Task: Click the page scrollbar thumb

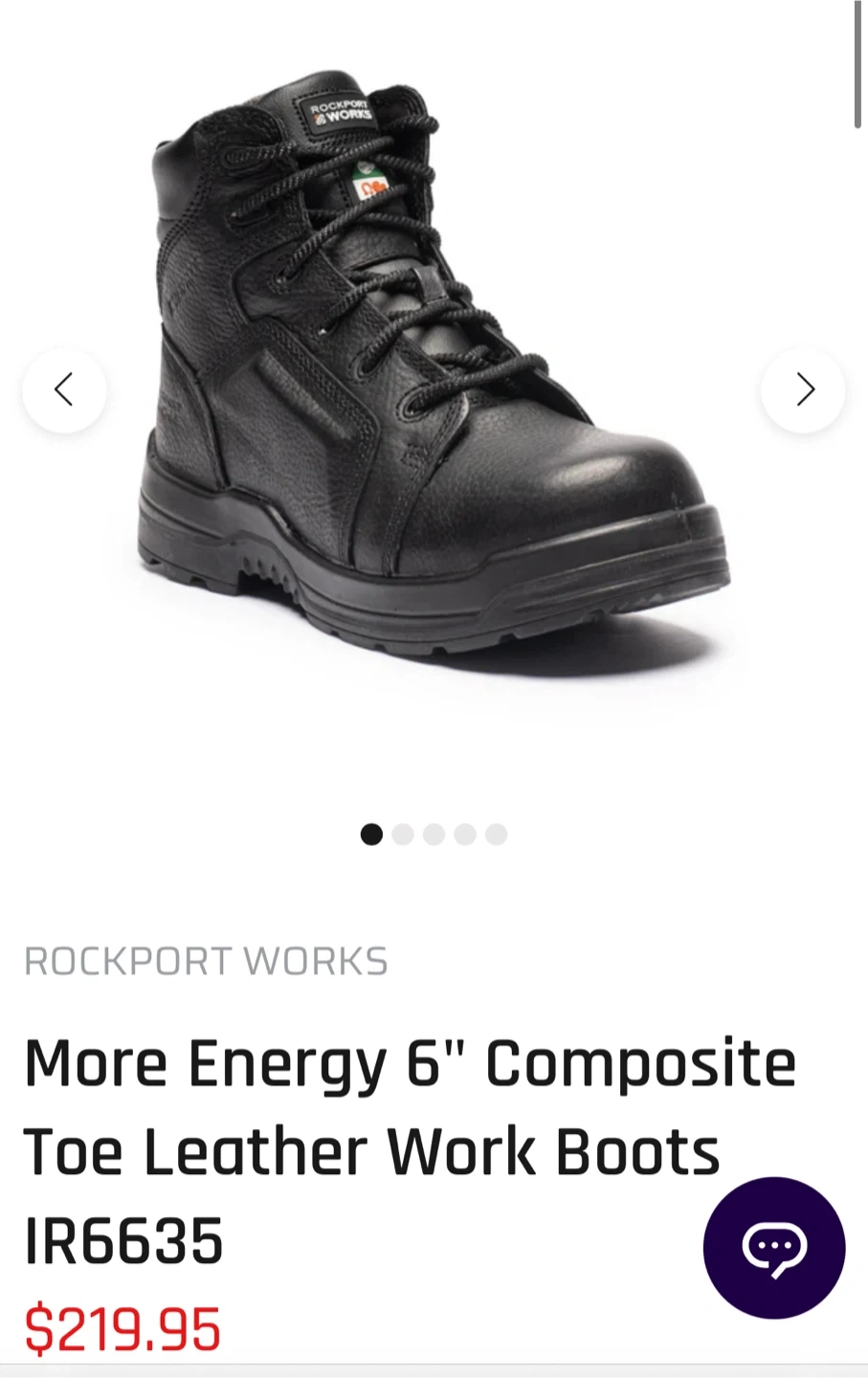Action: click(x=858, y=64)
